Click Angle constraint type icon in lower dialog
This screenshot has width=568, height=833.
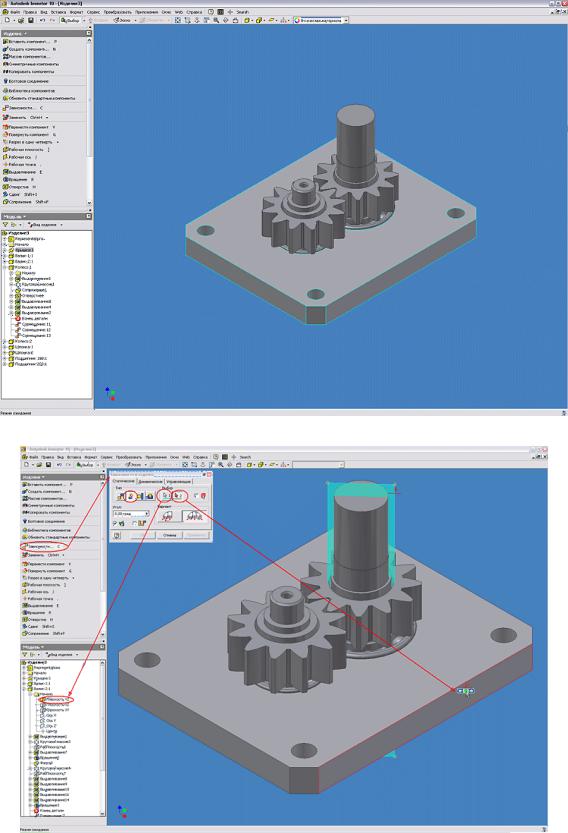[131, 496]
